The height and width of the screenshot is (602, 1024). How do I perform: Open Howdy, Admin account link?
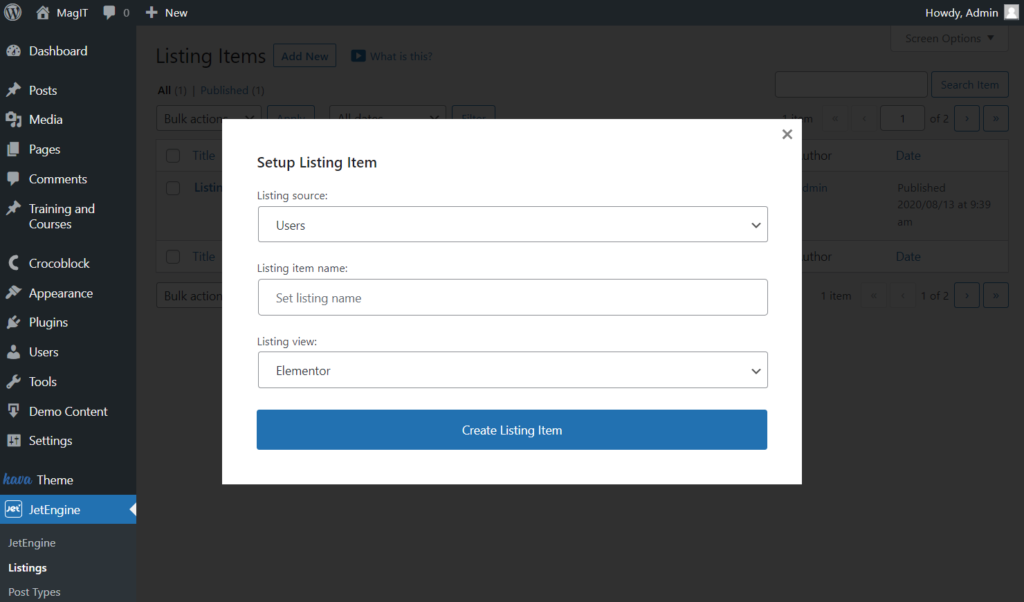[x=961, y=12]
